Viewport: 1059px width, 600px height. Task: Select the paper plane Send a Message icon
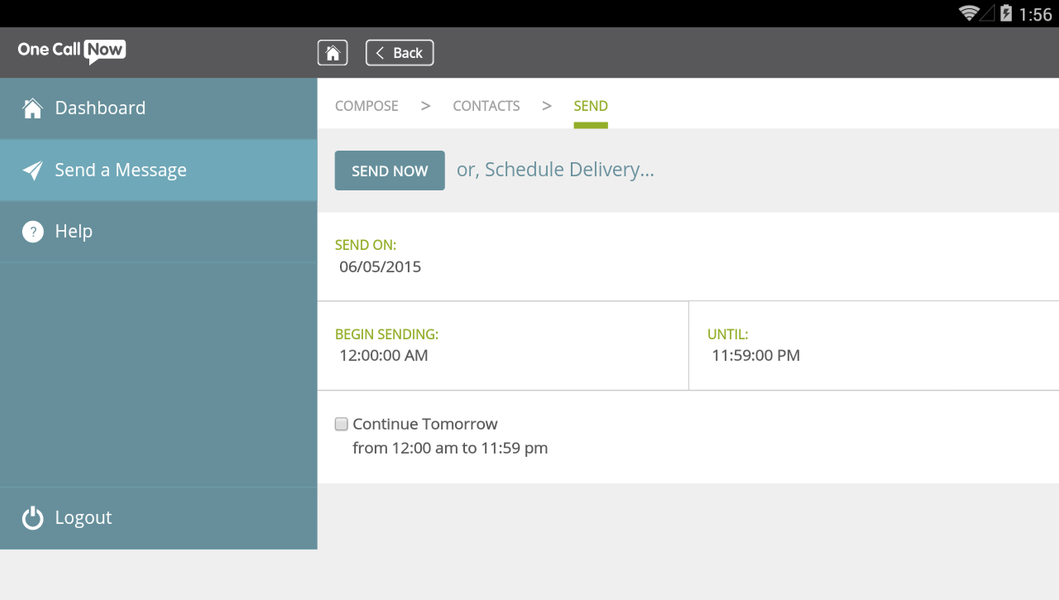[x=33, y=170]
